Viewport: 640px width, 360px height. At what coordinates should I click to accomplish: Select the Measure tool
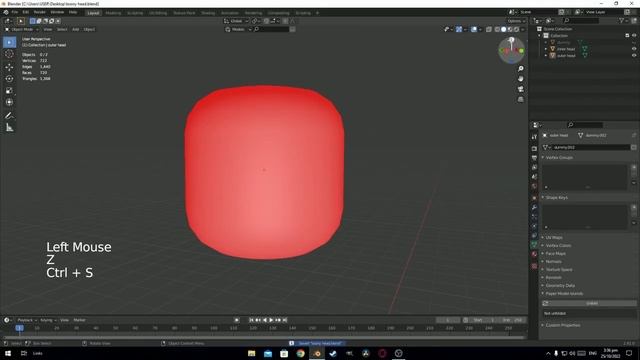click(9, 128)
